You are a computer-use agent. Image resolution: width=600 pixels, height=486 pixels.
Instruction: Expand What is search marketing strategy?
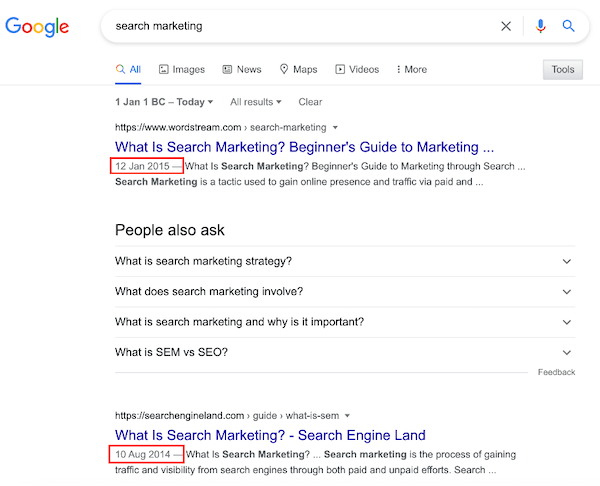(x=345, y=261)
